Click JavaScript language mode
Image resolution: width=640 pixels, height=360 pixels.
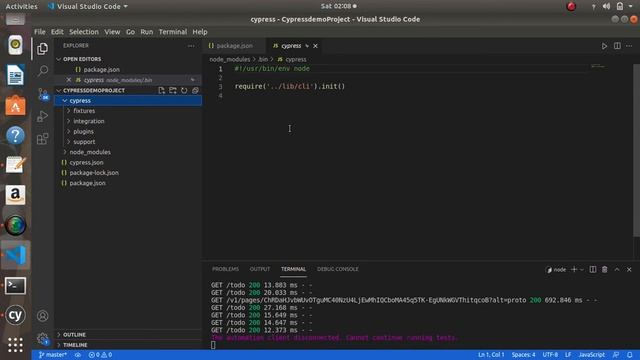(x=591, y=355)
